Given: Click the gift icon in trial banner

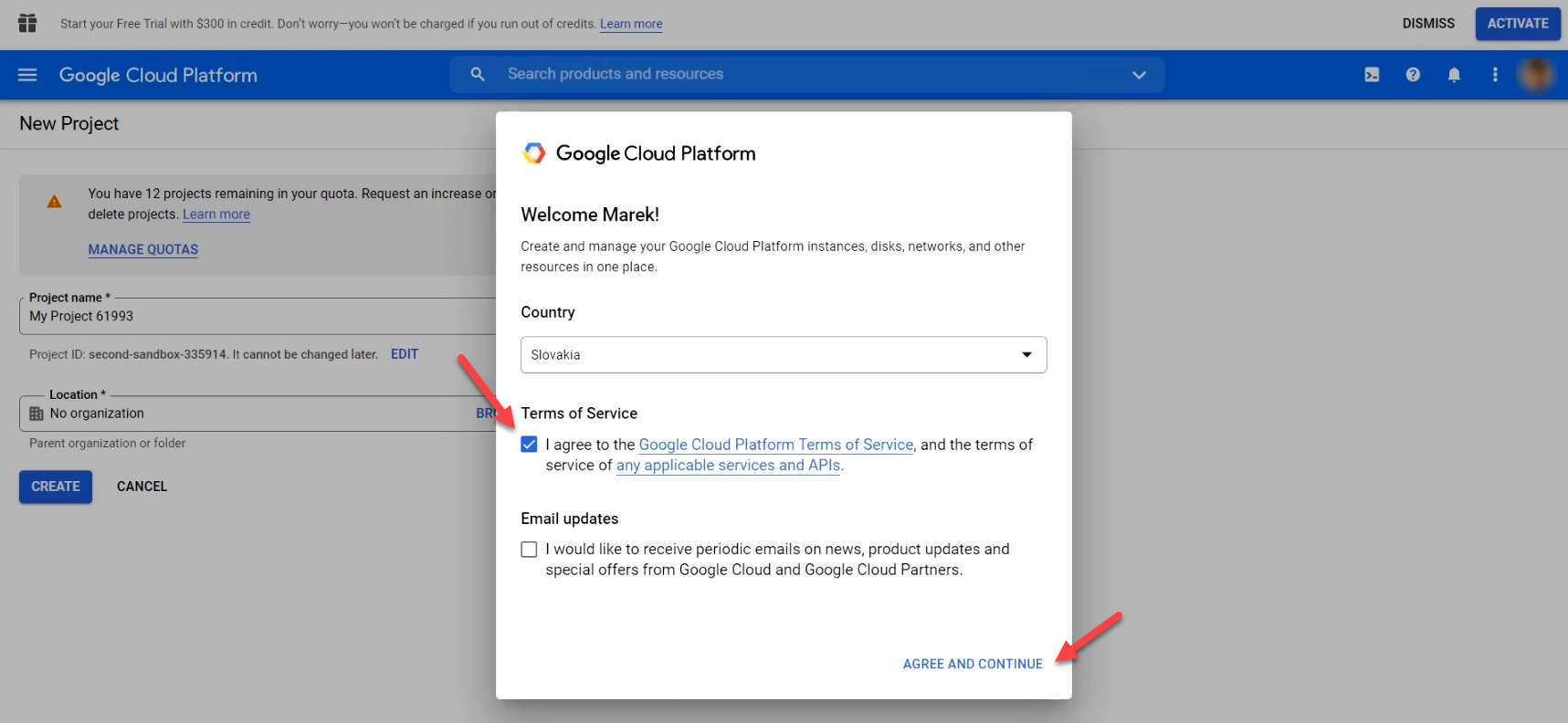Looking at the screenshot, I should 27,23.
